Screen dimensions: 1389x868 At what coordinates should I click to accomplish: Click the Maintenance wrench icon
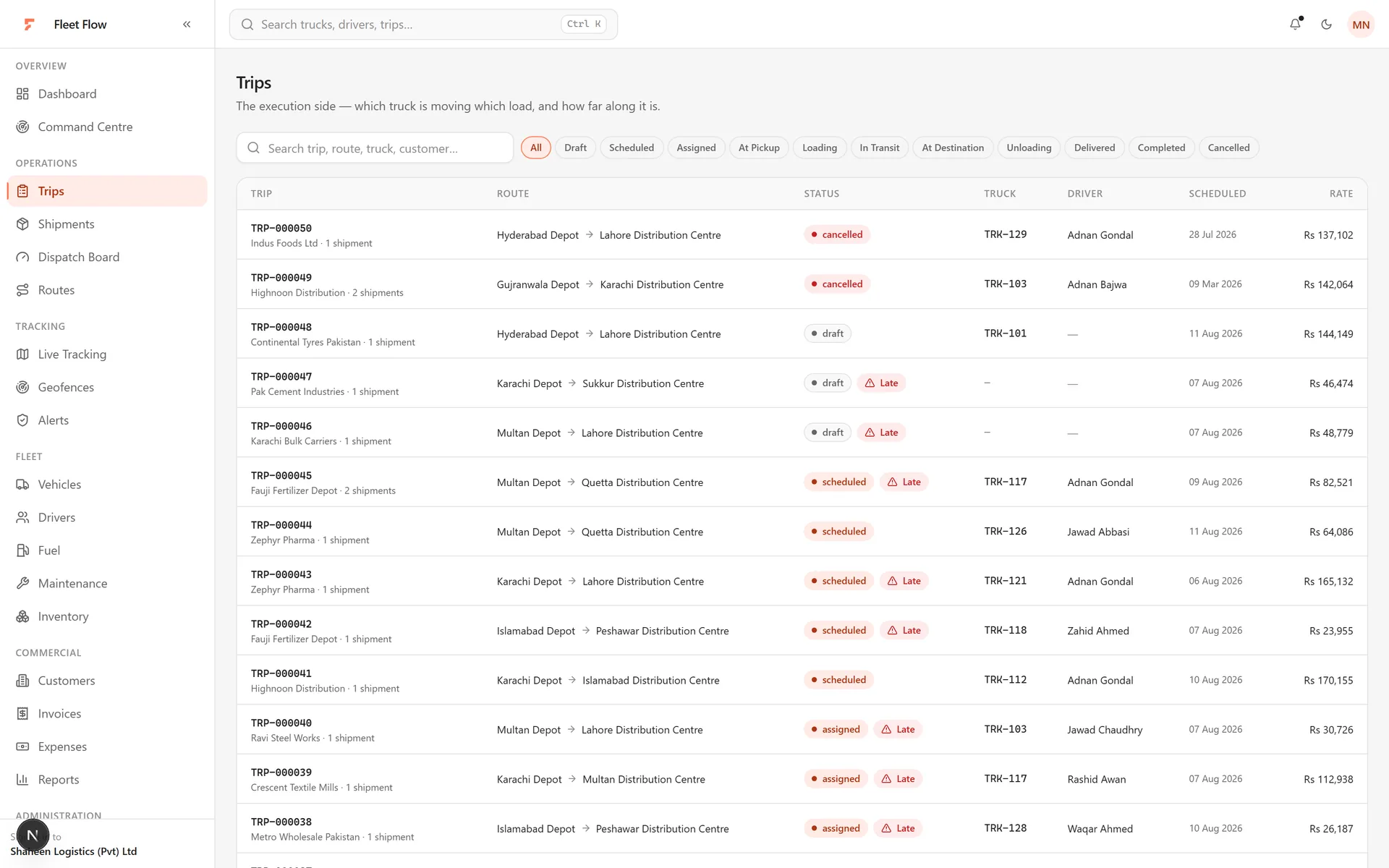coord(23,583)
